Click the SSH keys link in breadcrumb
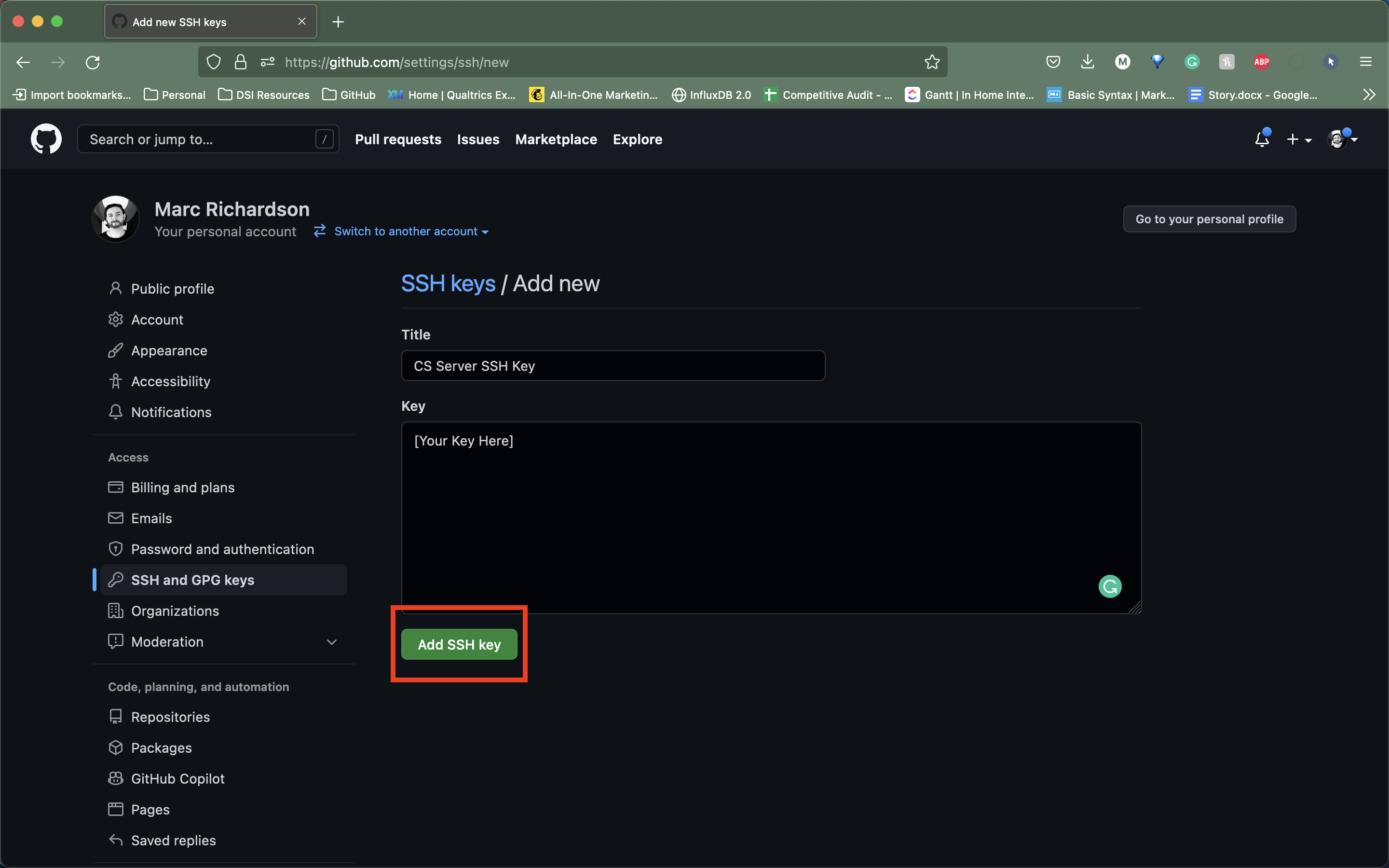 coord(448,283)
